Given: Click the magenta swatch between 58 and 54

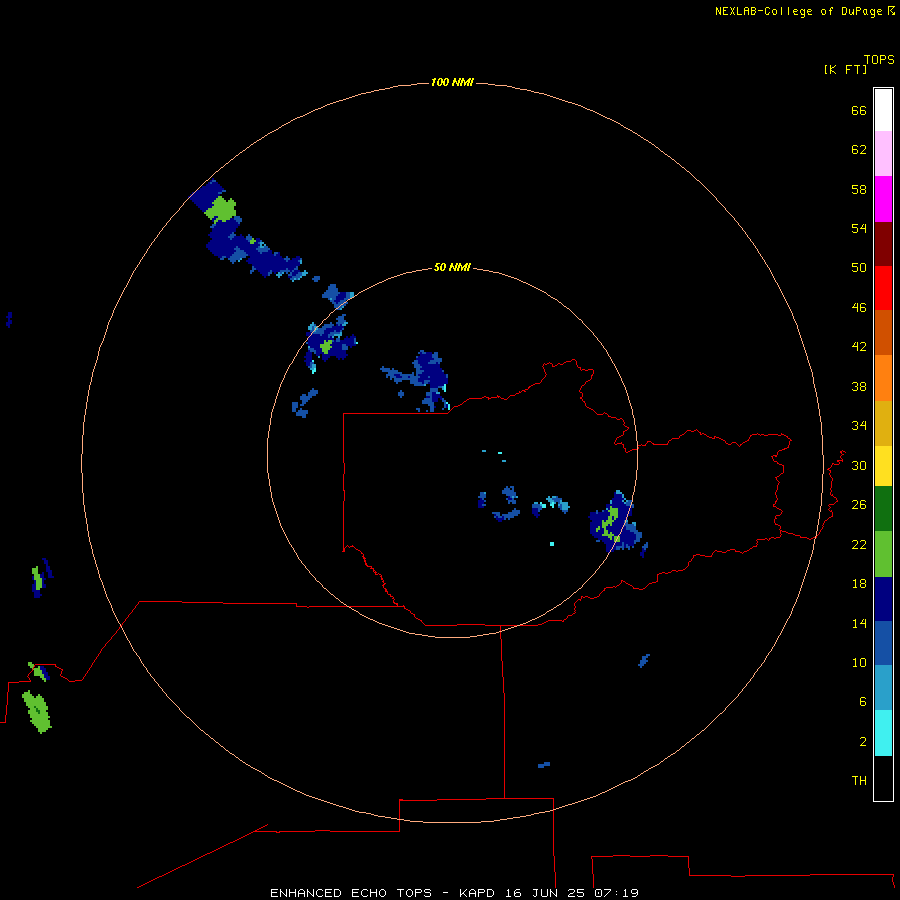Looking at the screenshot, I should point(883,199).
